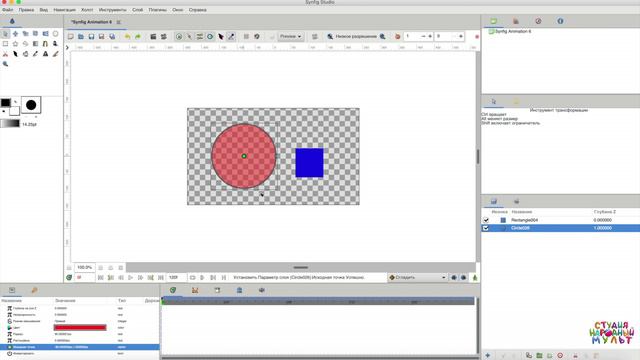Image resolution: width=640 pixels, height=360 pixels.
Task: Click the current frame field beside playback controls
Action: pyautogui.click(x=84, y=278)
